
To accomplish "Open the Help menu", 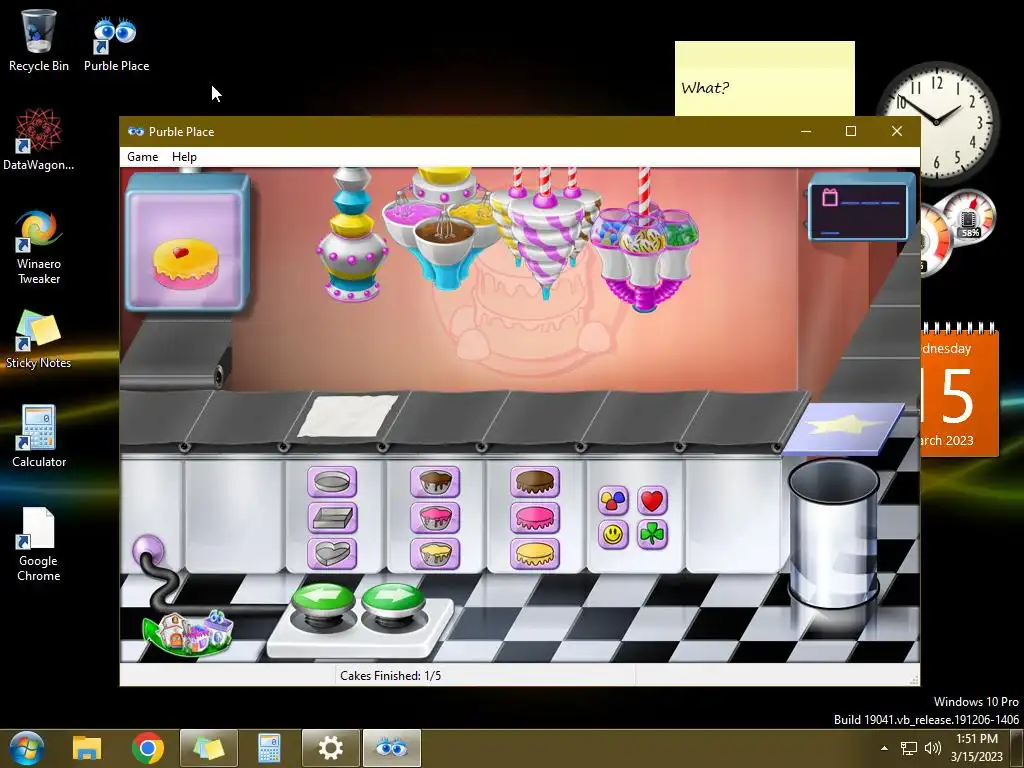I will point(184,157).
